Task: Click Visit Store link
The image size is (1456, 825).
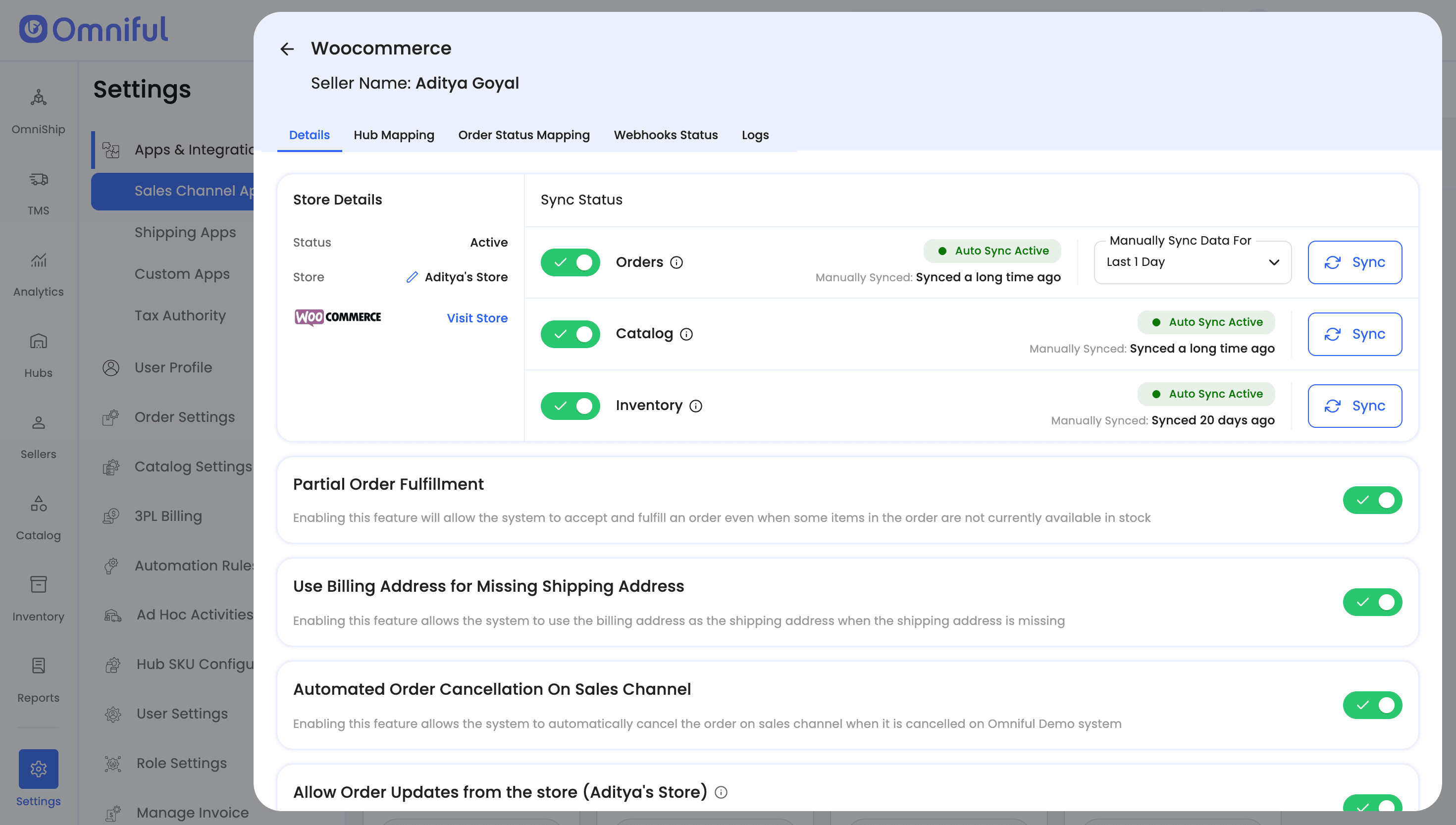Action: pyautogui.click(x=477, y=318)
